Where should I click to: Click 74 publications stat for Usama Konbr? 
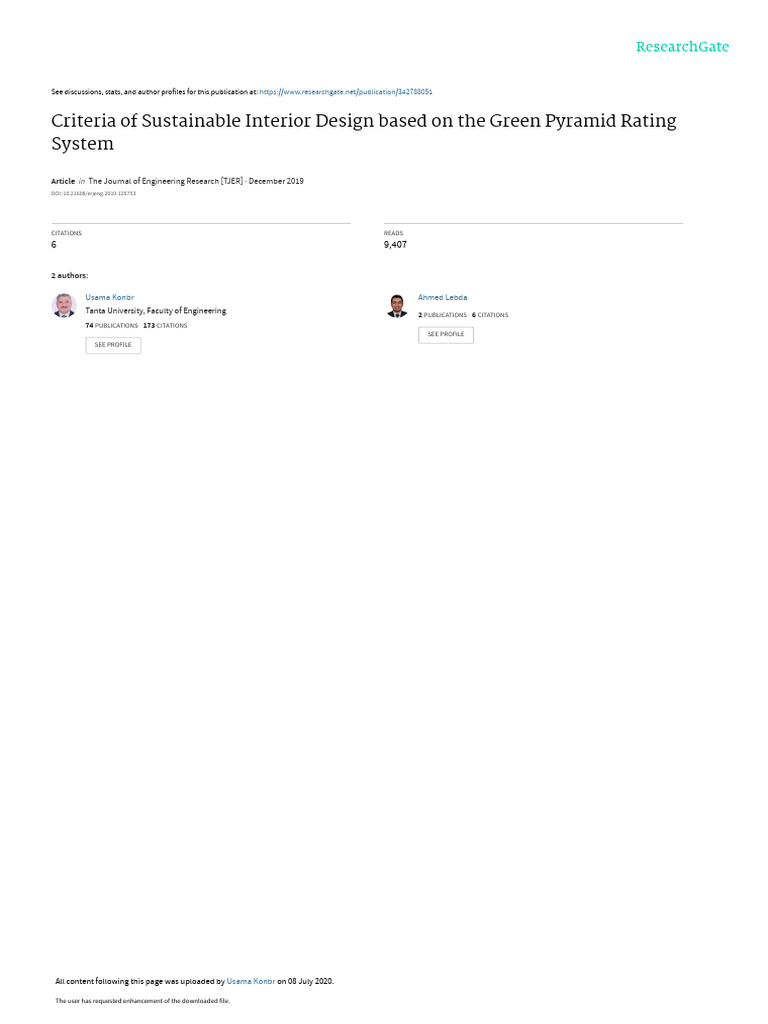112,325
